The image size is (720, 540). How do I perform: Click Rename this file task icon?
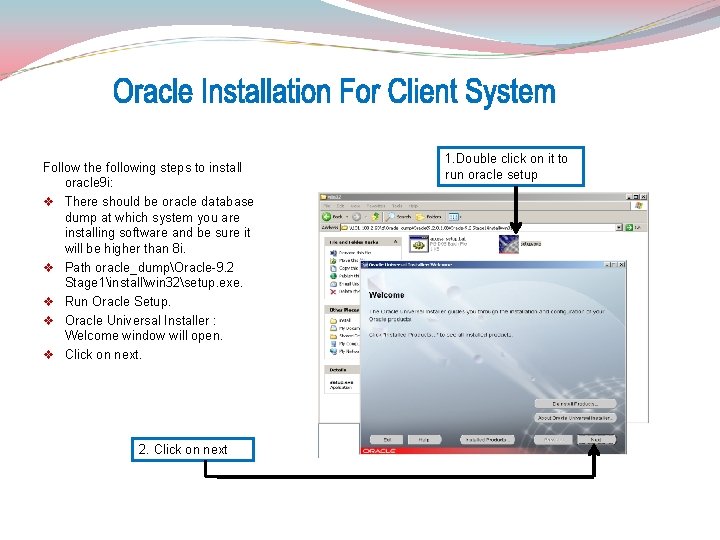[x=333, y=253]
